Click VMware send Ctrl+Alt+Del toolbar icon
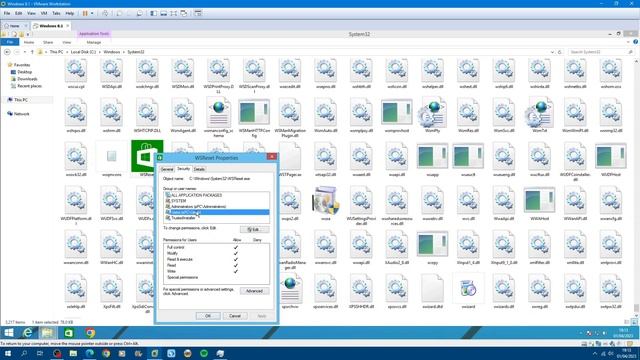The width and height of the screenshot is (640, 360). (x=105, y=13)
